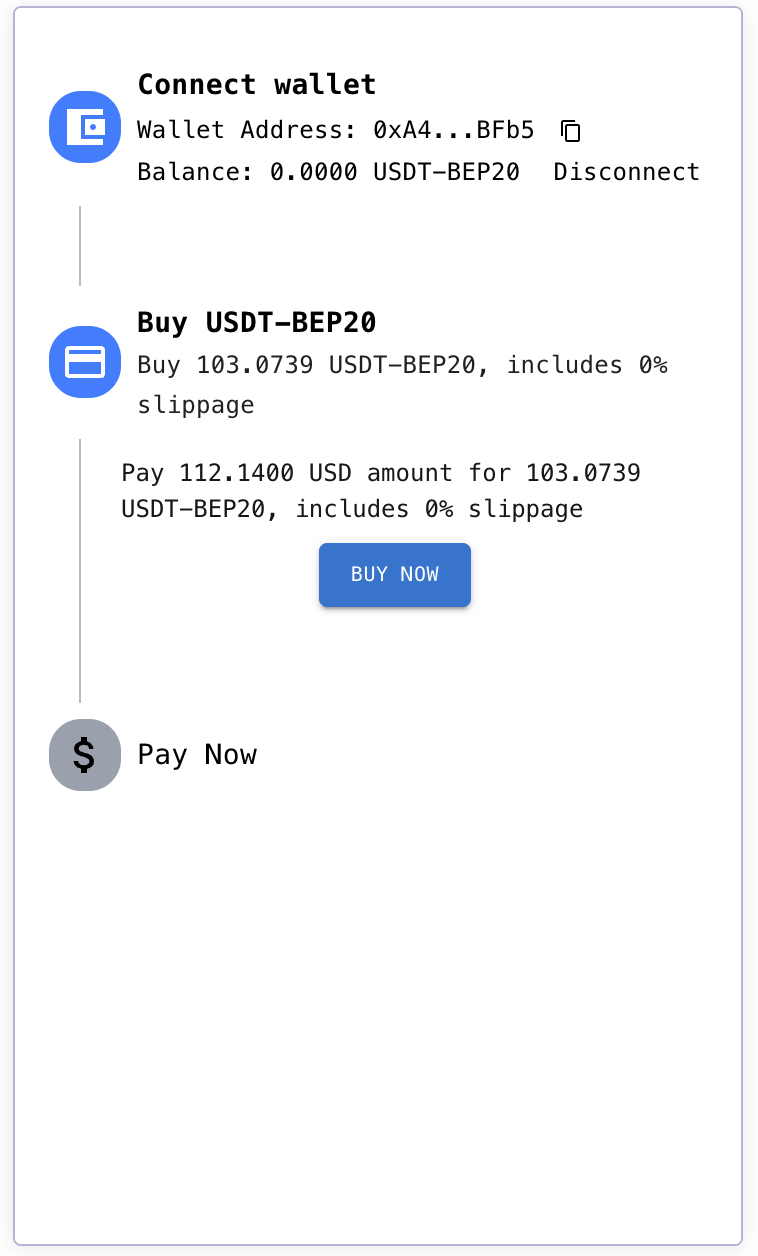The image size is (758, 1256).
Task: Click the Buy 103.0739 USDT-BEP20 step description
Action: coord(402,385)
